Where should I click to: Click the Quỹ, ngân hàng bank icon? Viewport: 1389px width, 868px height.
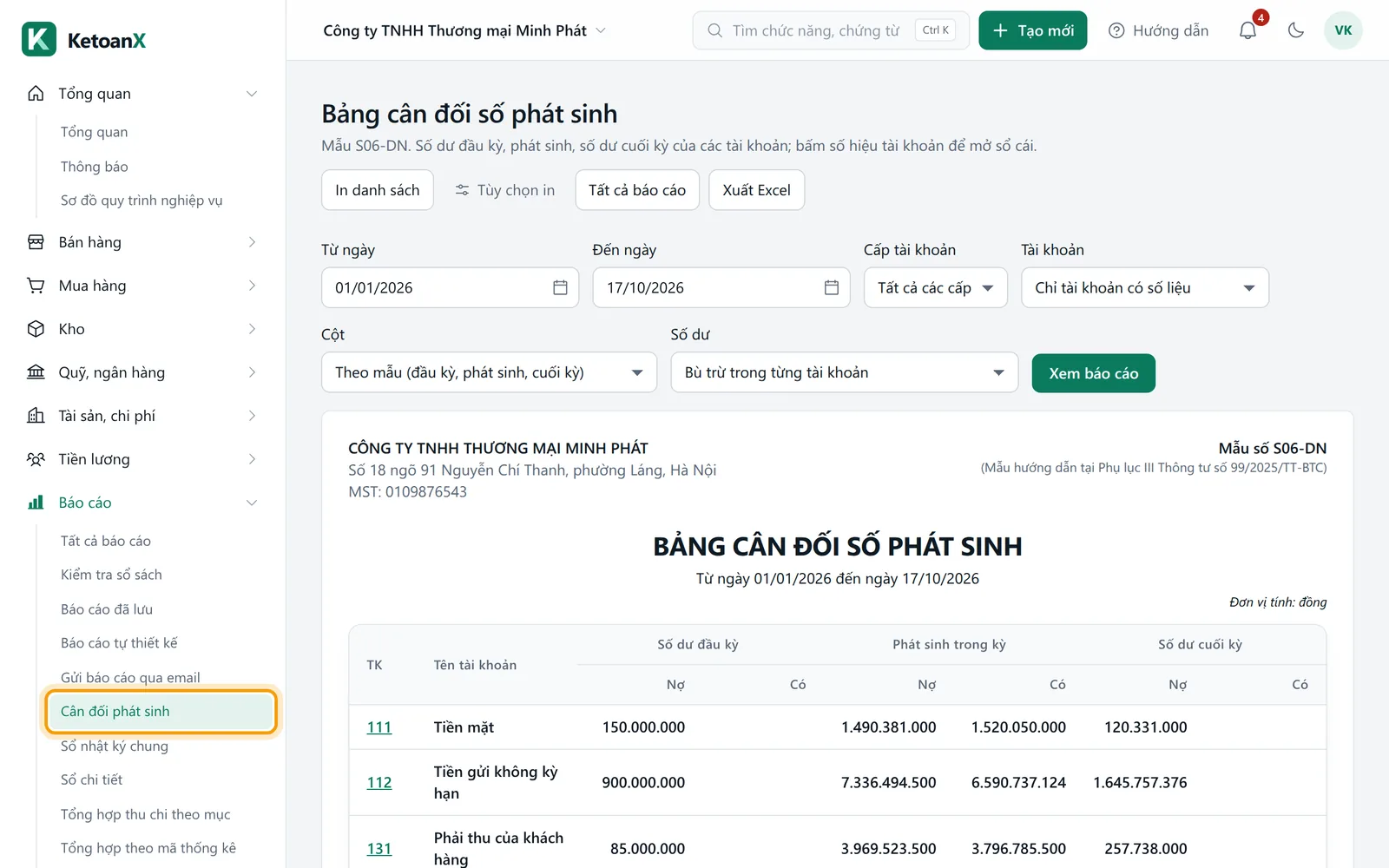[36, 372]
